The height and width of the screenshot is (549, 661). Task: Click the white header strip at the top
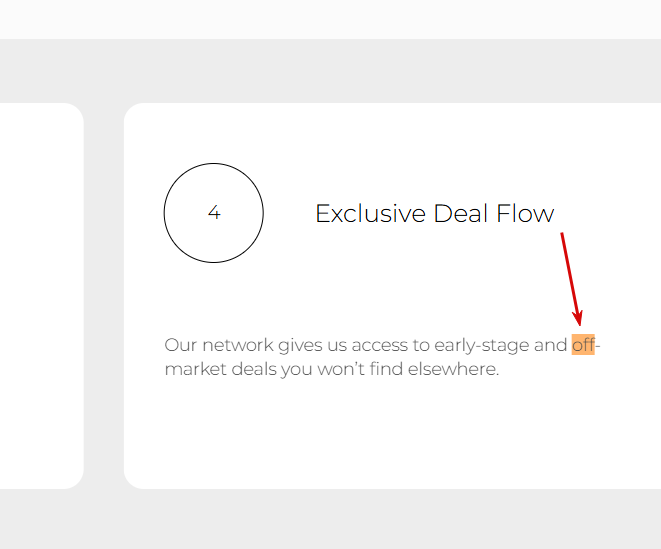[x=330, y=19]
